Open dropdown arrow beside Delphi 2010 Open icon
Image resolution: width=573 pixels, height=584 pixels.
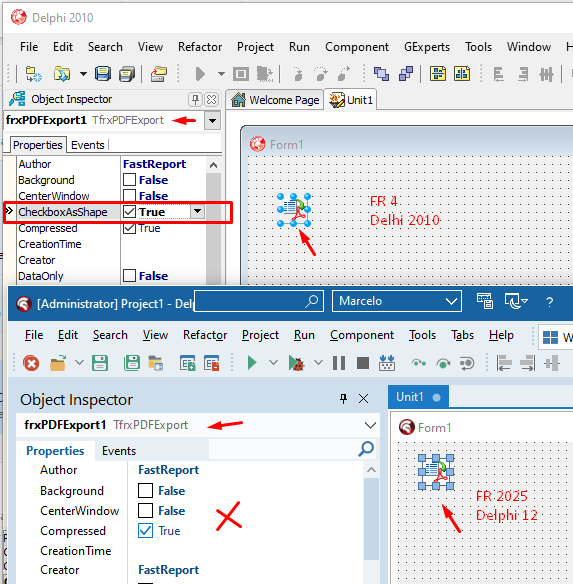pyautogui.click(x=83, y=74)
